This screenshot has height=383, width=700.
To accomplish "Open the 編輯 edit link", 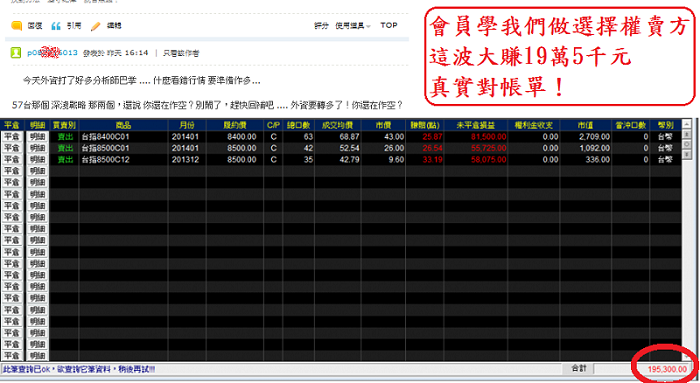I will 114,26.
